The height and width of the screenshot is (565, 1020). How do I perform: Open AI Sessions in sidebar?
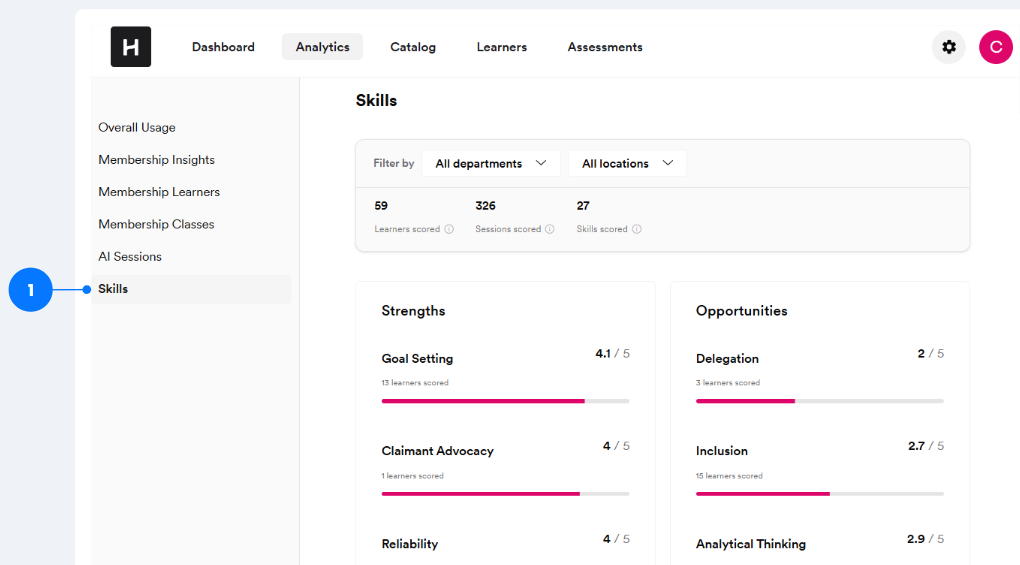(129, 257)
